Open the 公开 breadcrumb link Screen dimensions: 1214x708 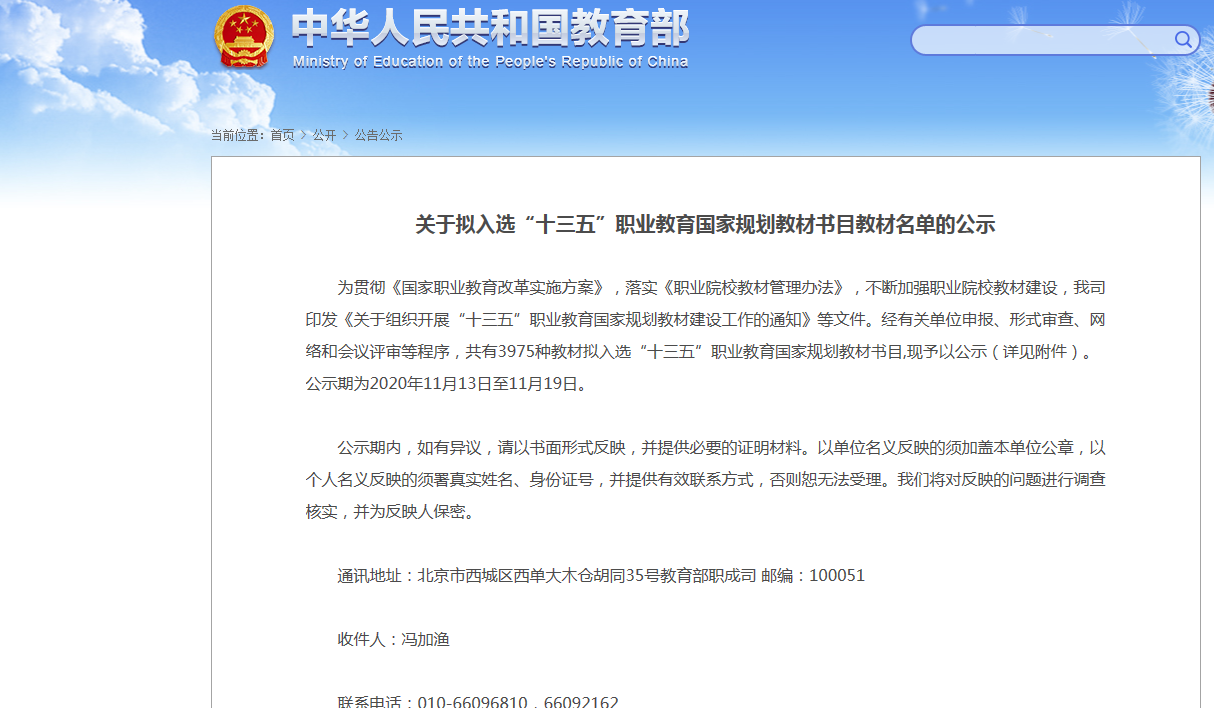[x=324, y=135]
